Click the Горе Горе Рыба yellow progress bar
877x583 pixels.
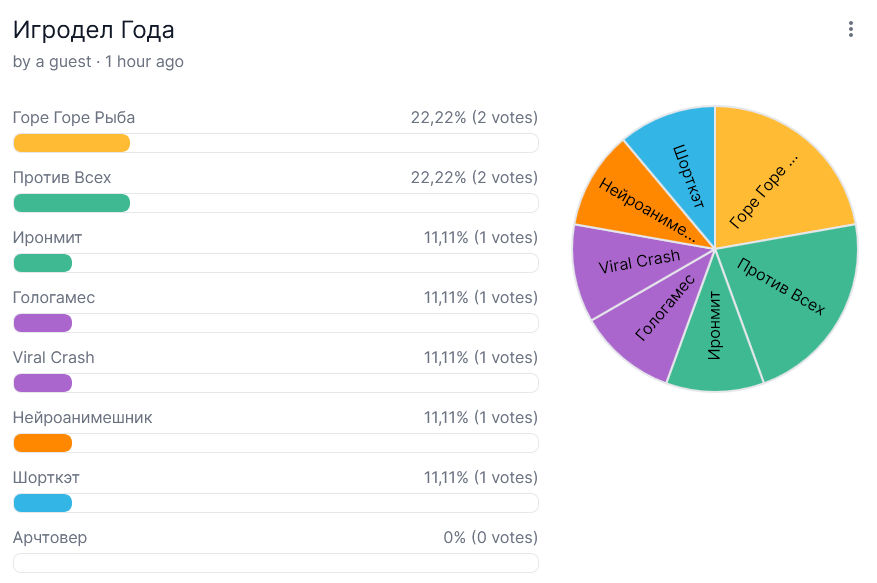[x=72, y=143]
